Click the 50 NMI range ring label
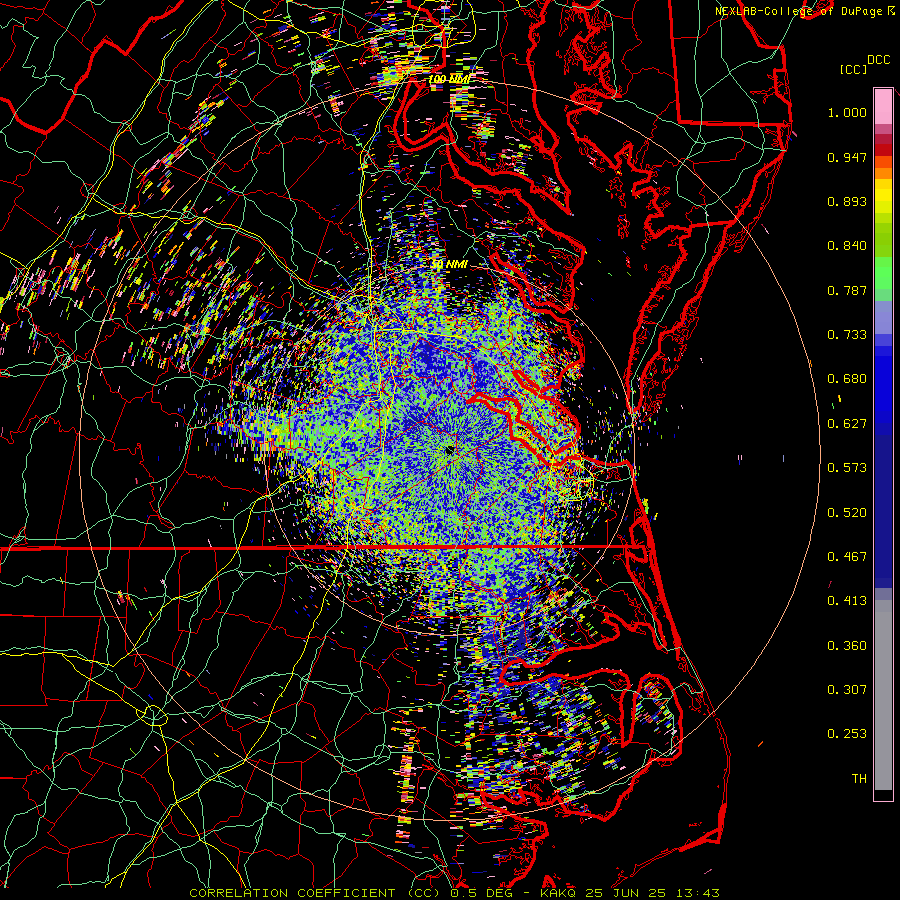Screen dimensions: 900x900 tap(449, 265)
